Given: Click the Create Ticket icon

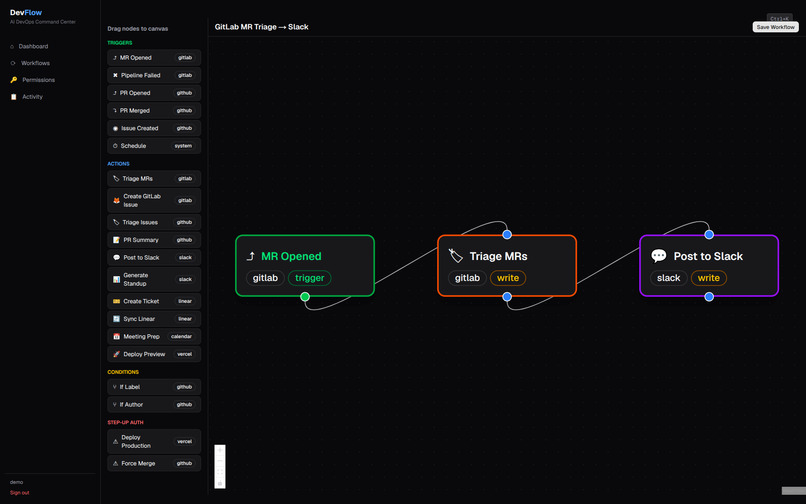Looking at the screenshot, I should (x=116, y=301).
